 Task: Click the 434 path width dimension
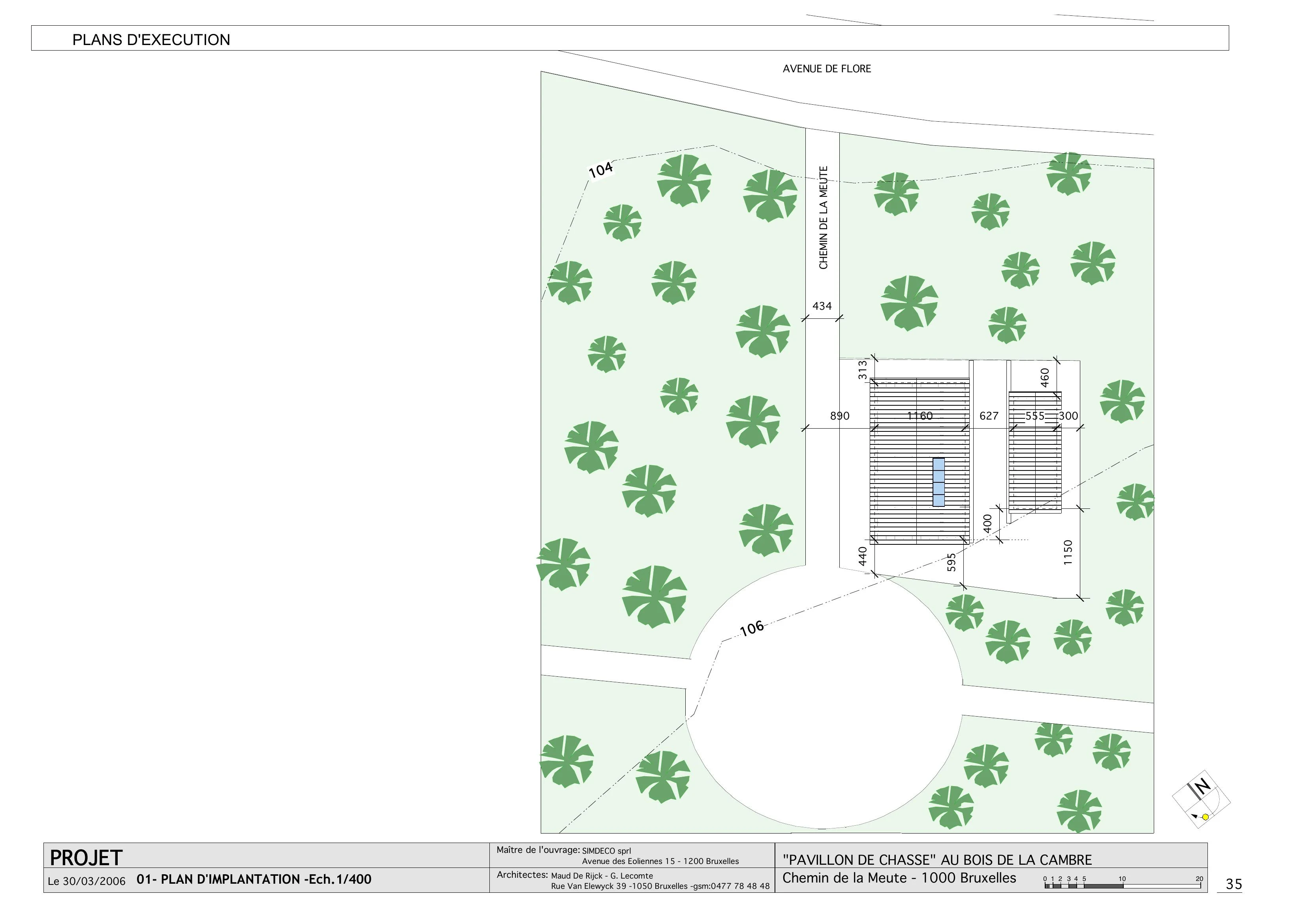pyautogui.click(x=822, y=306)
